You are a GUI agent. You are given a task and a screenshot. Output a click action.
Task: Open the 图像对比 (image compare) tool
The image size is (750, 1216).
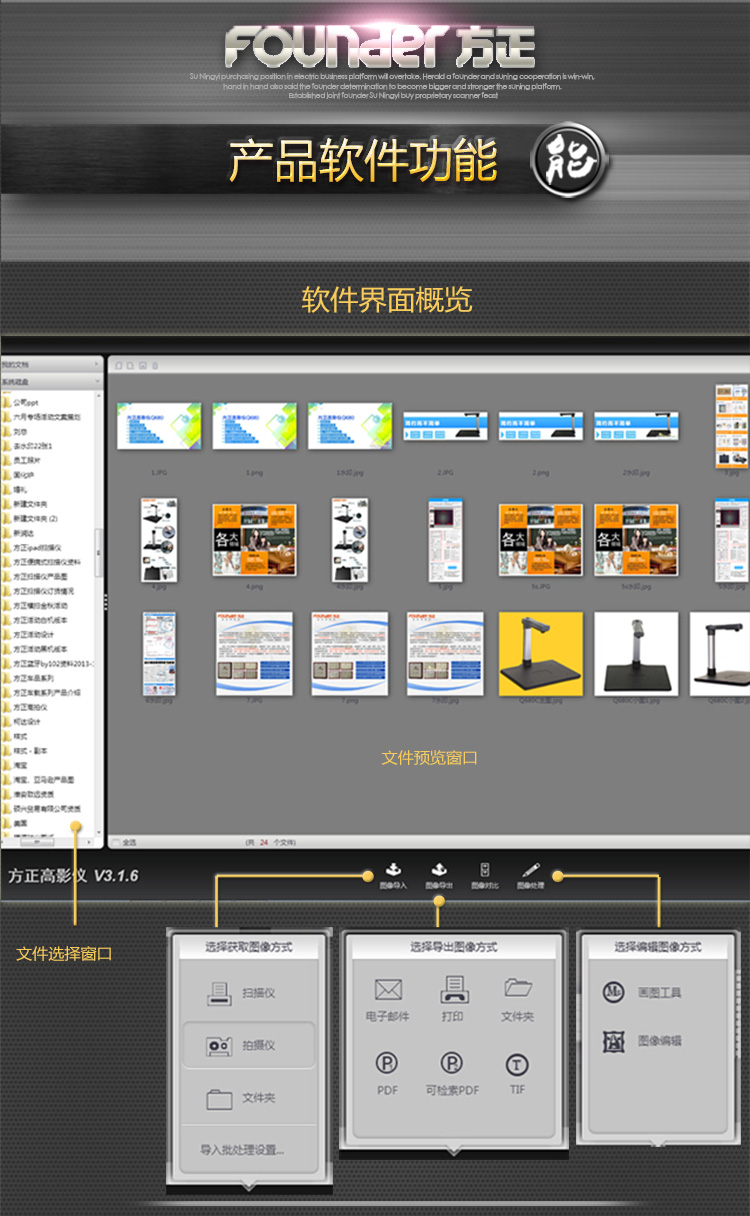[485, 875]
